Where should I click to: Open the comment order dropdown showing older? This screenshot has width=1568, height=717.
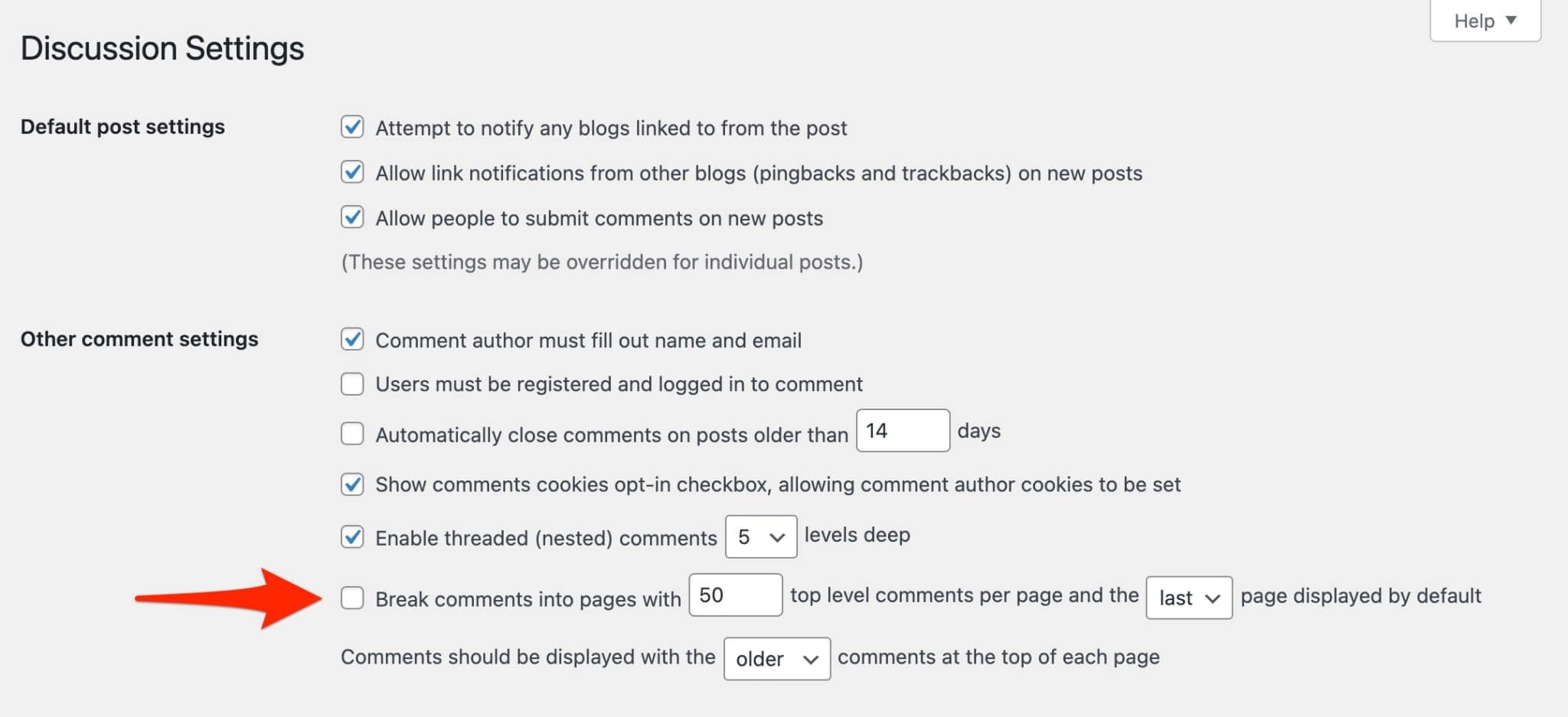point(776,658)
